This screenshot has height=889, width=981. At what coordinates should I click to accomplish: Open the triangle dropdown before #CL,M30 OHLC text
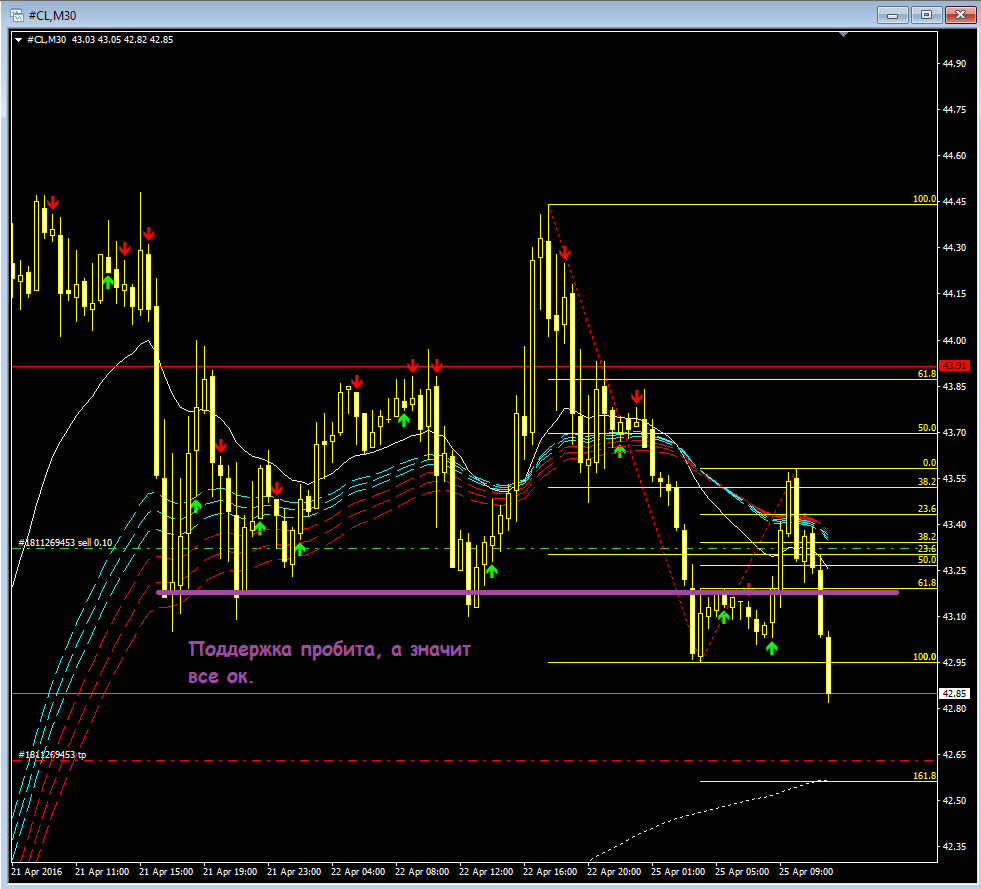coord(19,40)
